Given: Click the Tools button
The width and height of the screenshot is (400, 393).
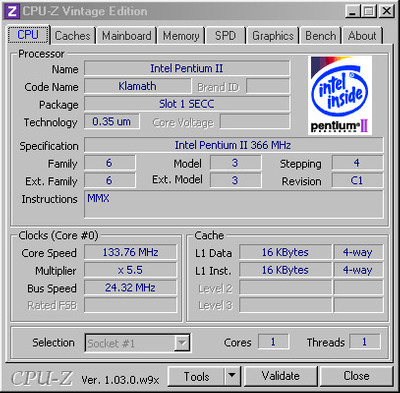Looking at the screenshot, I should (x=196, y=377).
